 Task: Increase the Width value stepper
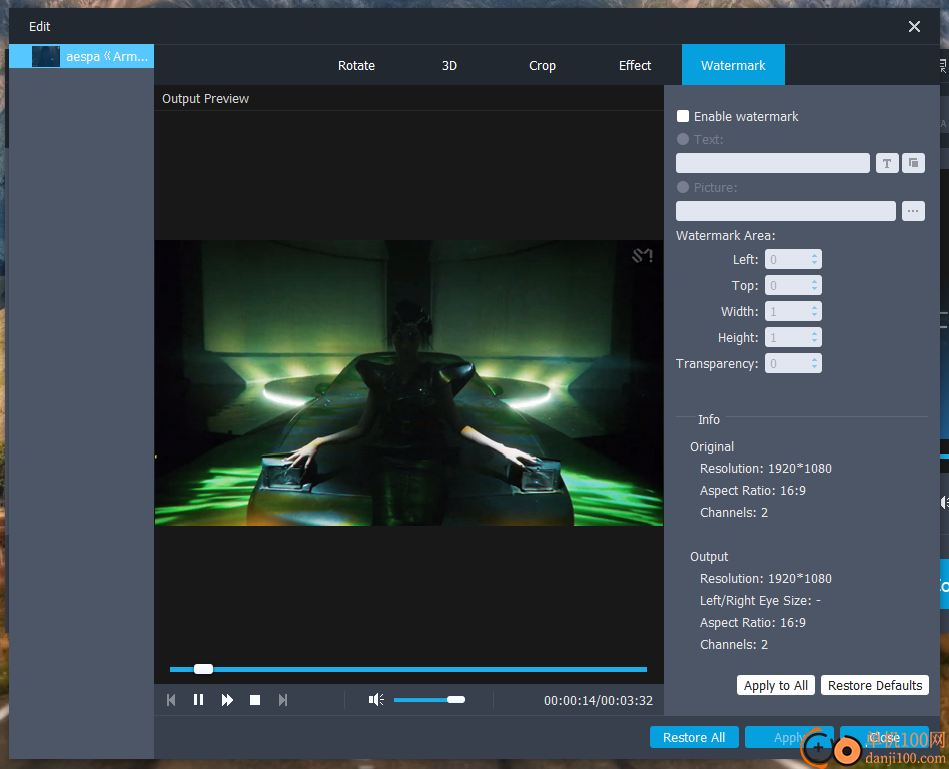(815, 307)
